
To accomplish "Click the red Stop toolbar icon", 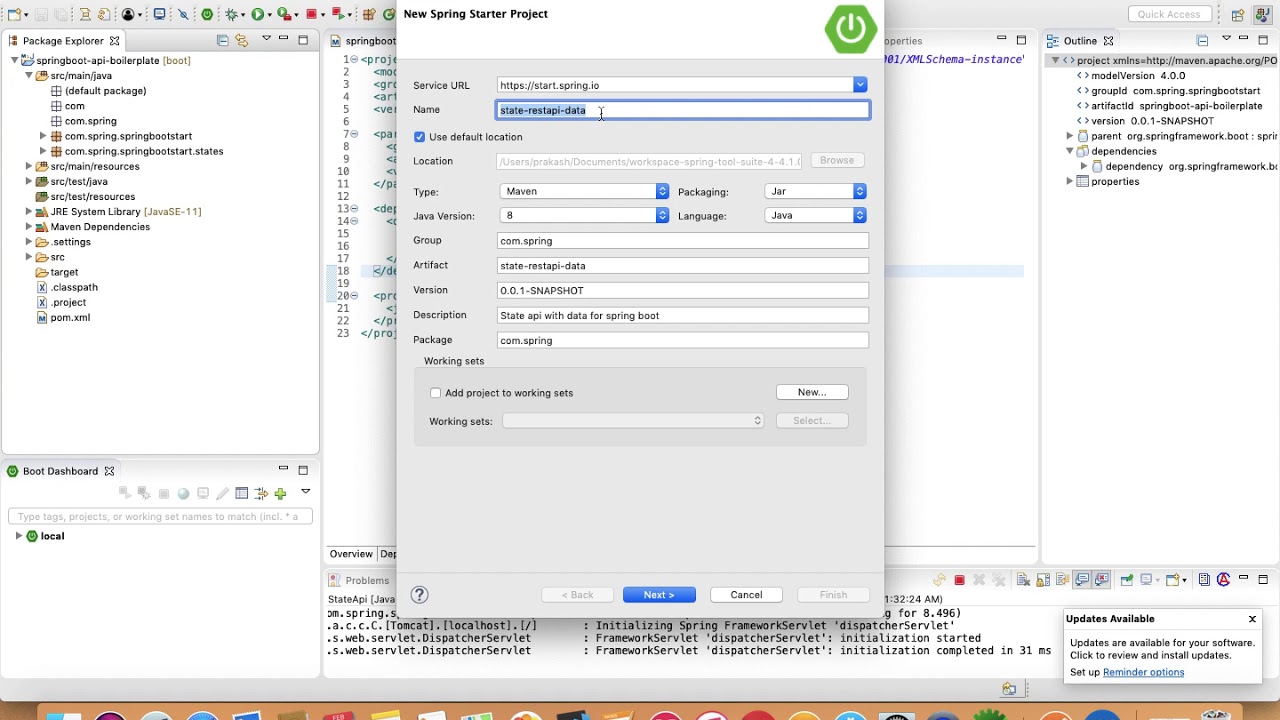I will click(311, 14).
